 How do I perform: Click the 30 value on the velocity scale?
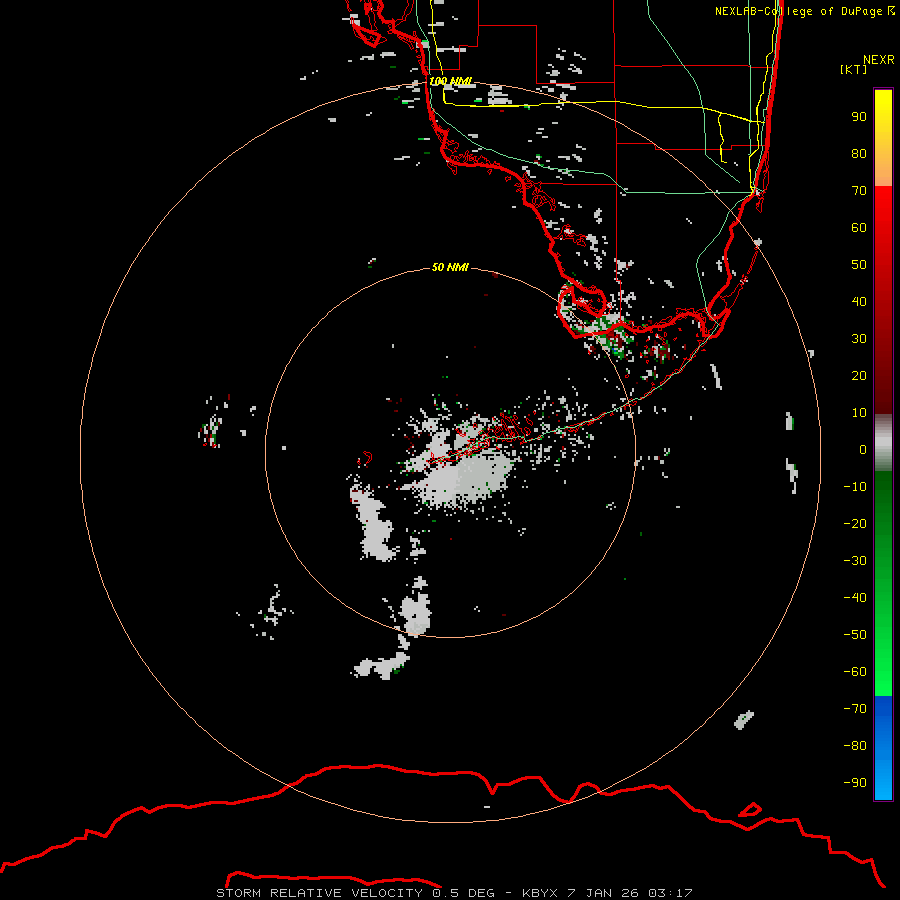(859, 339)
